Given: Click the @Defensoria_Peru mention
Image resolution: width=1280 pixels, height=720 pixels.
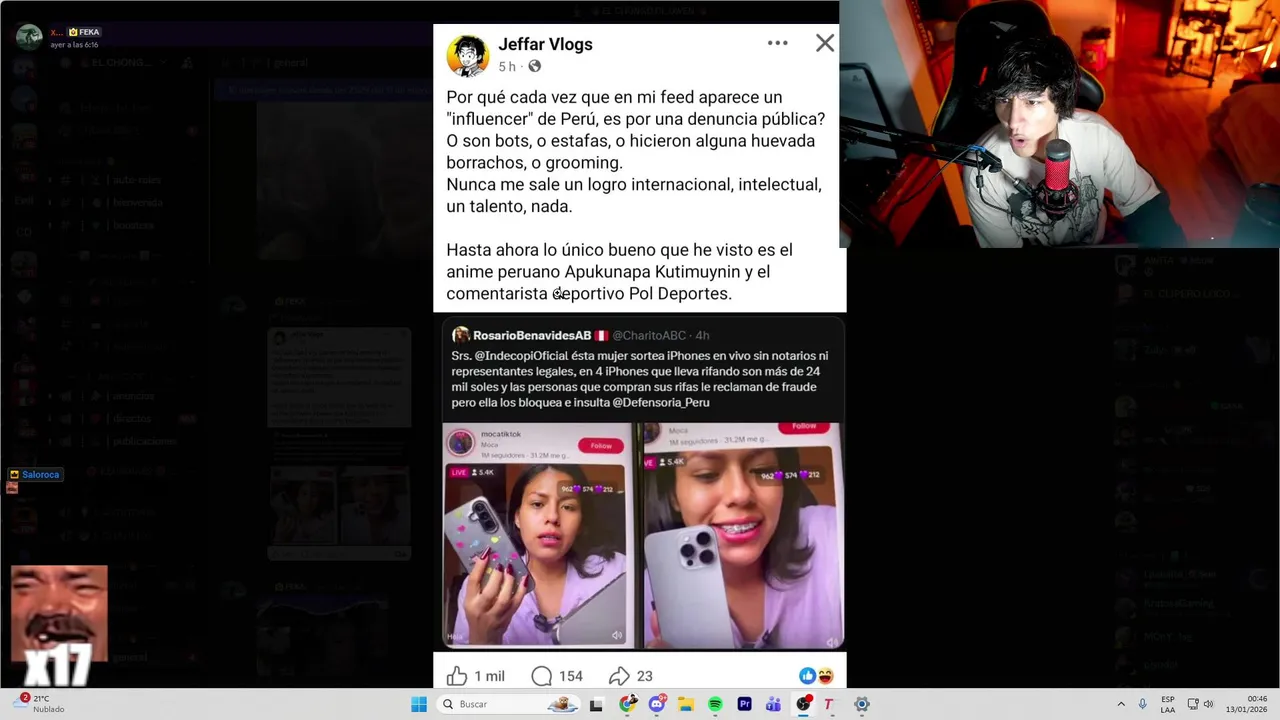Looking at the screenshot, I should point(660,402).
